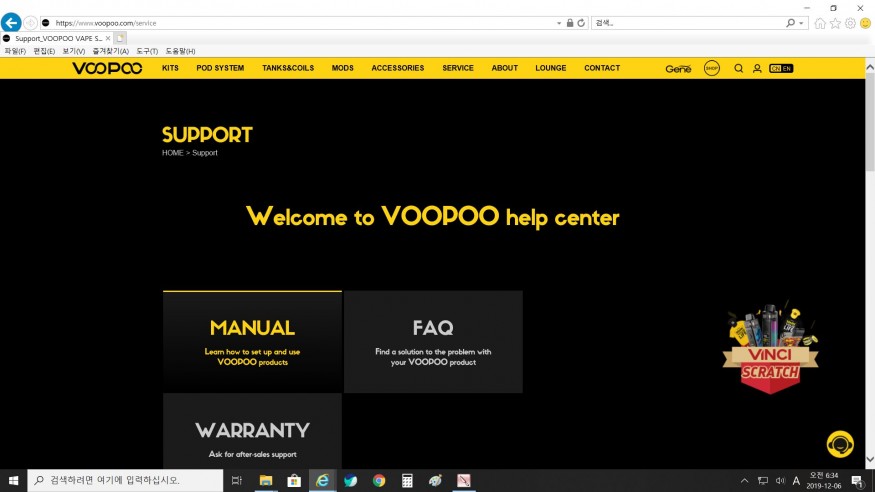Click the VINCI SCRATCH promo banner

coord(770,348)
